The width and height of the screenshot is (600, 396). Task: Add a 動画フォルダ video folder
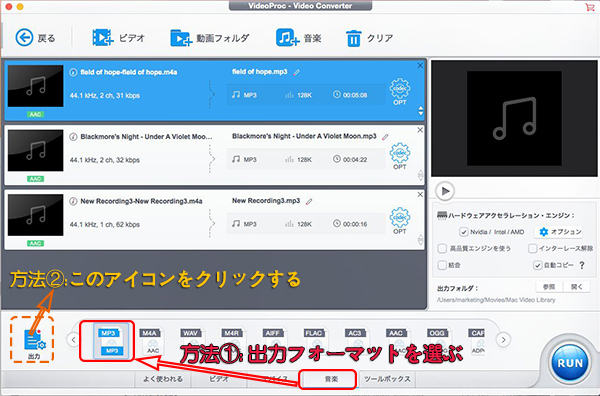click(210, 38)
